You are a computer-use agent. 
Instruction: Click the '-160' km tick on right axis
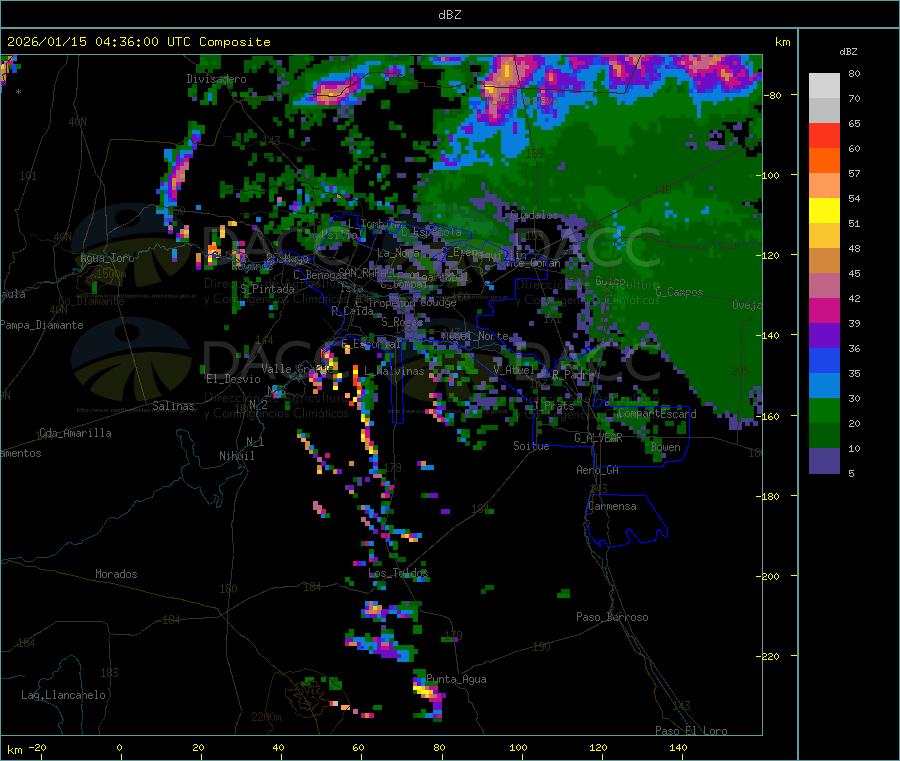click(x=769, y=416)
